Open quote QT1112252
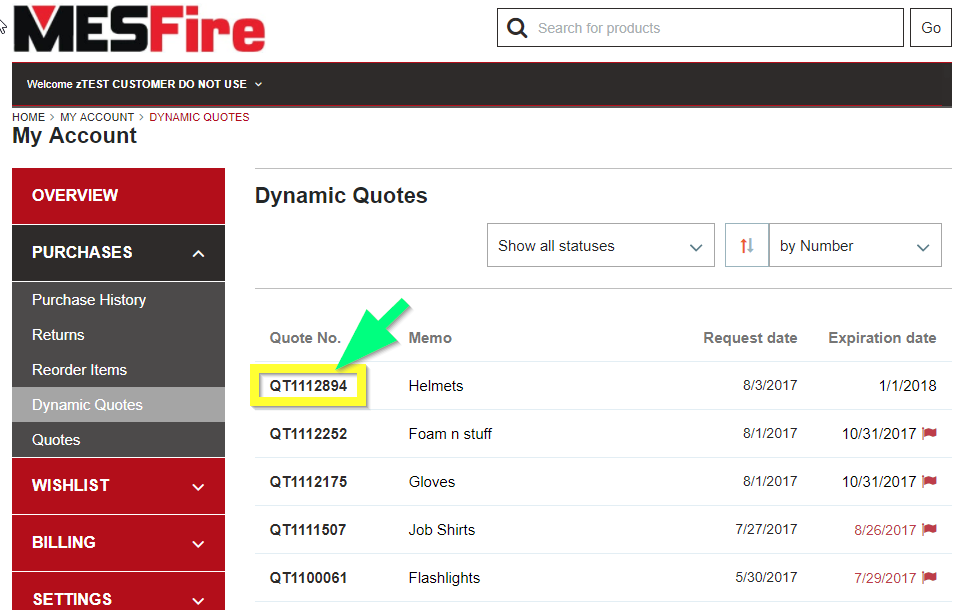 pyautogui.click(x=308, y=434)
